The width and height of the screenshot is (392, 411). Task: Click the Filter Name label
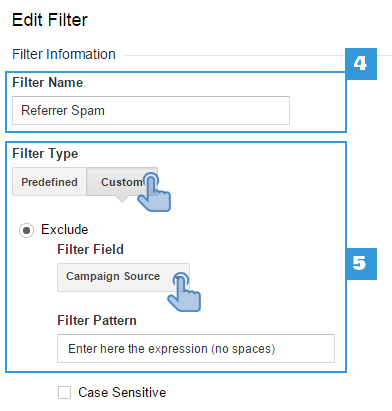[x=48, y=83]
